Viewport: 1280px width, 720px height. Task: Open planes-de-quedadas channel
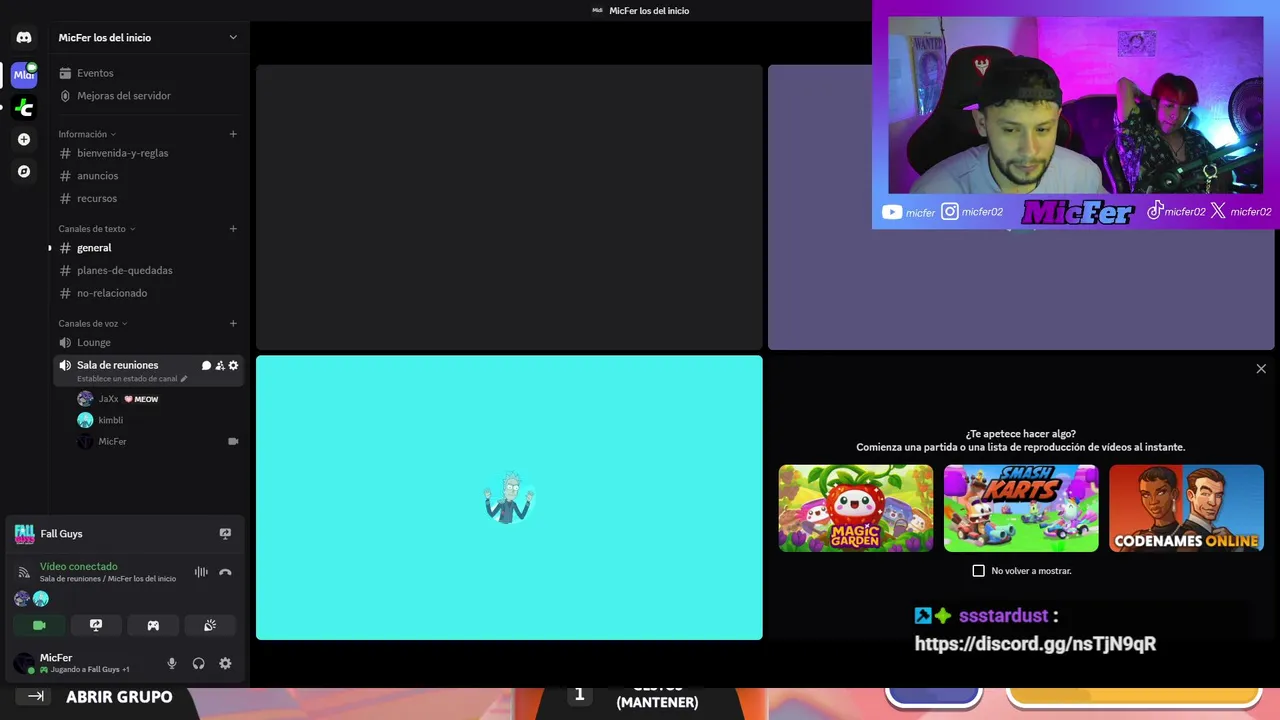(148, 271)
